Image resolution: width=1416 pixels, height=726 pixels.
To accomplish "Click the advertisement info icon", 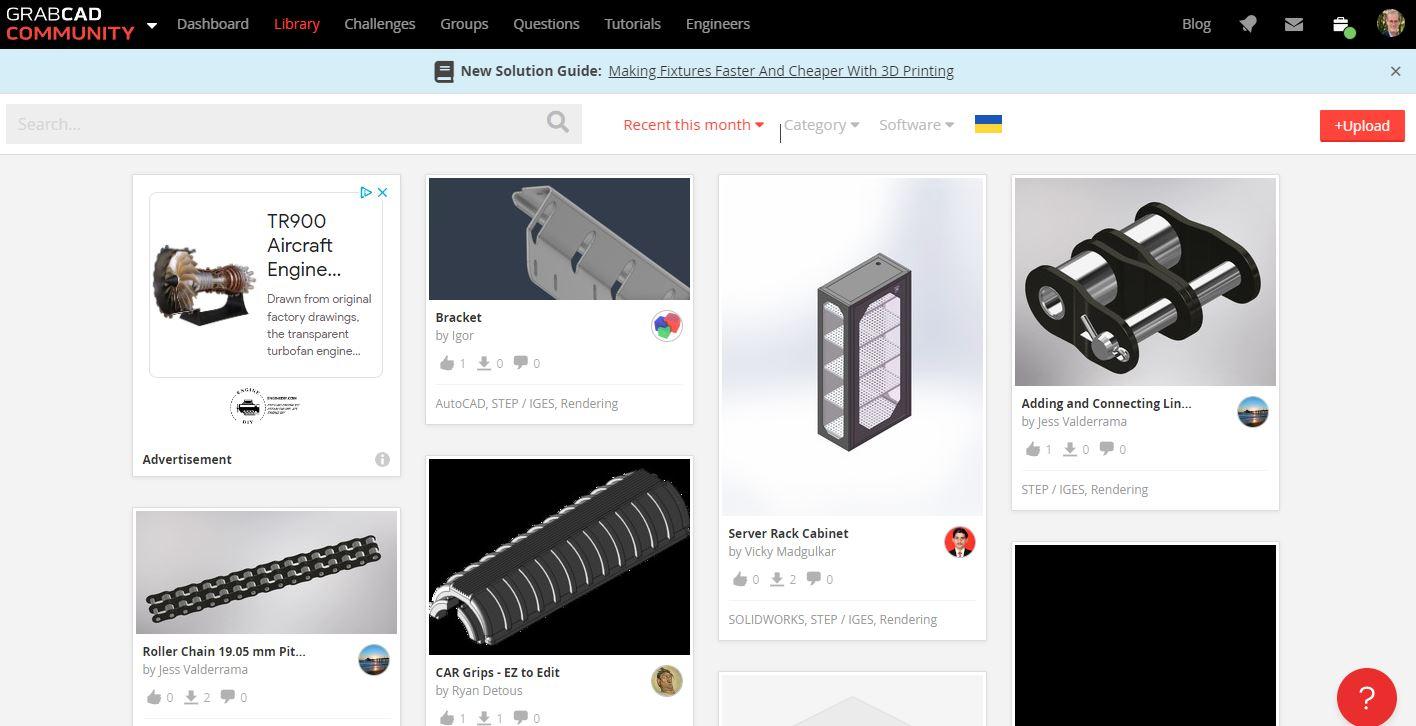I will [382, 459].
